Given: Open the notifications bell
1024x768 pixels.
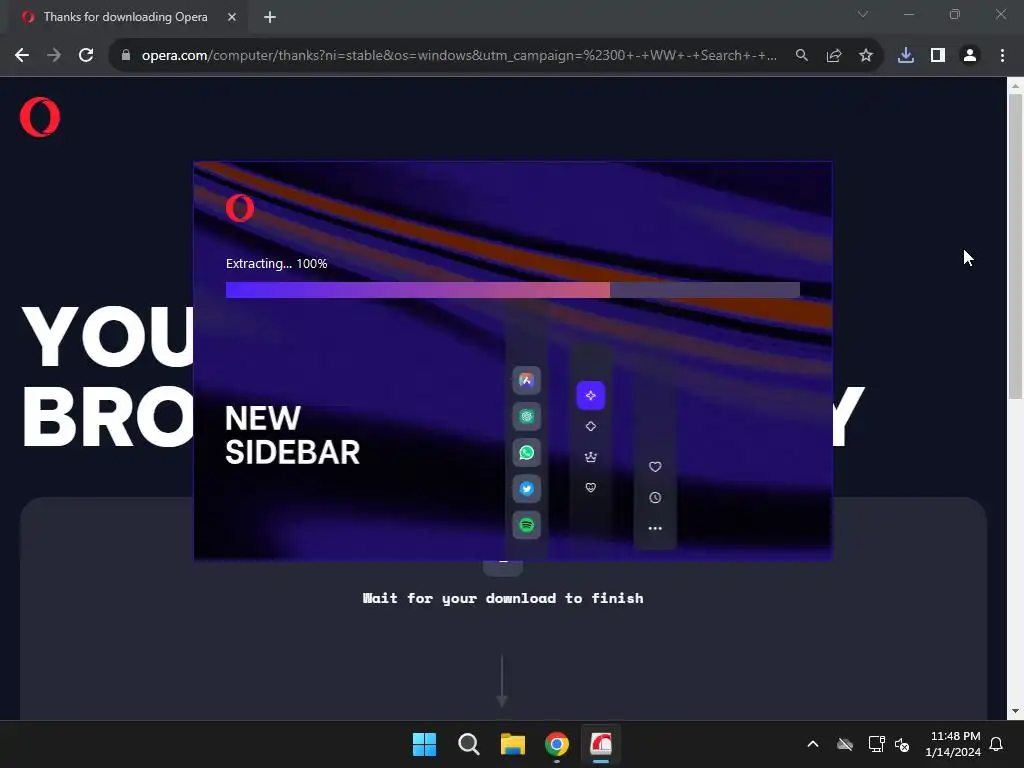Looking at the screenshot, I should point(996,744).
